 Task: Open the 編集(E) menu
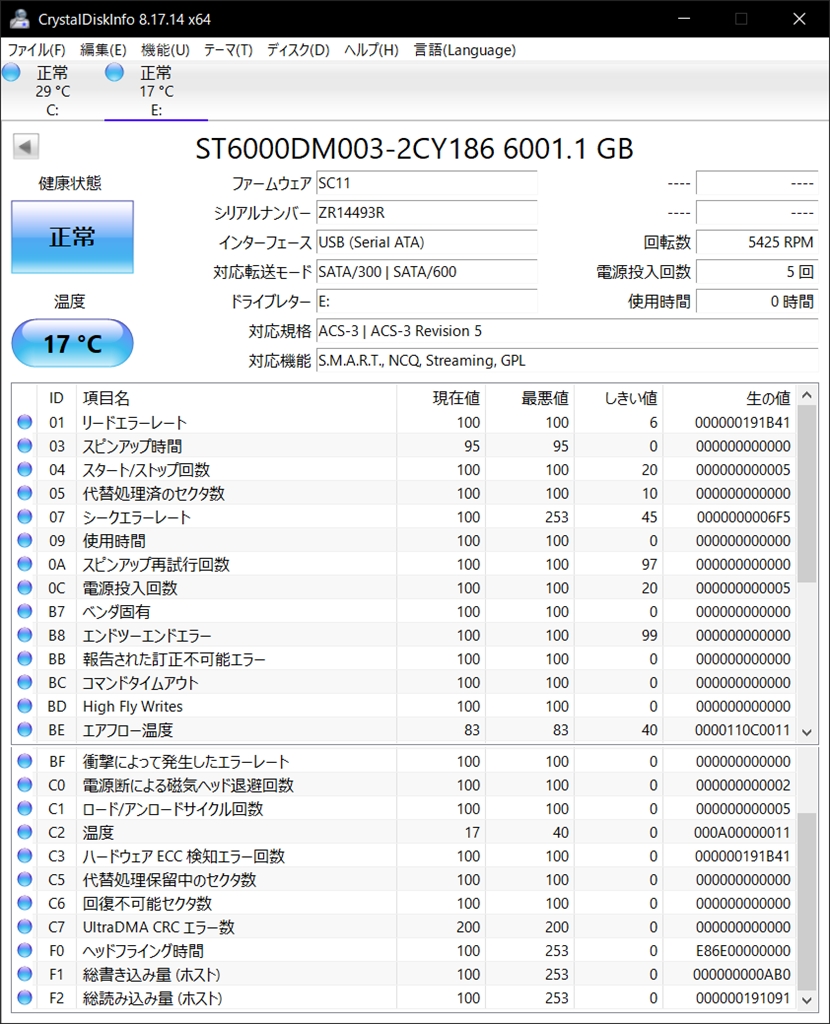[x=103, y=50]
